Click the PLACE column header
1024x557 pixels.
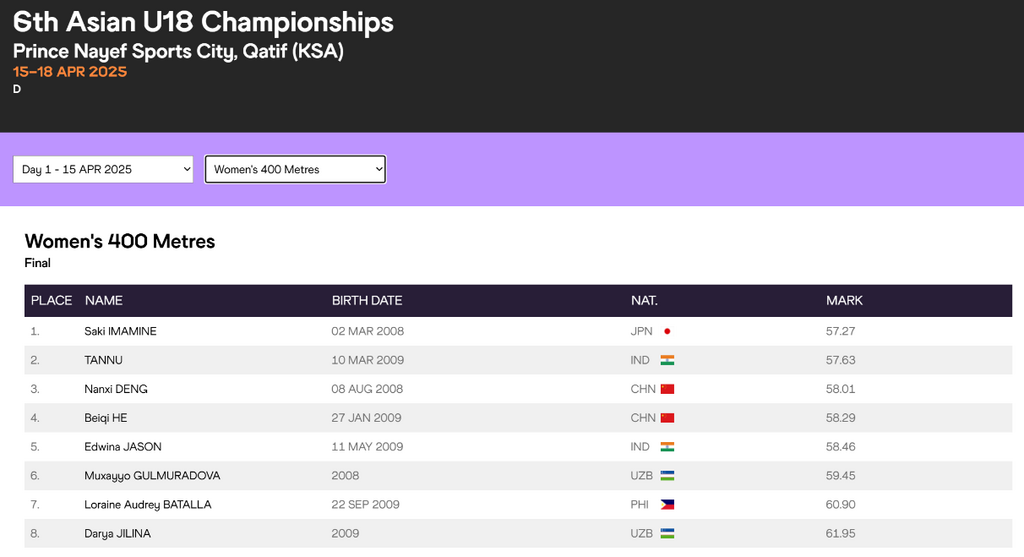51,300
